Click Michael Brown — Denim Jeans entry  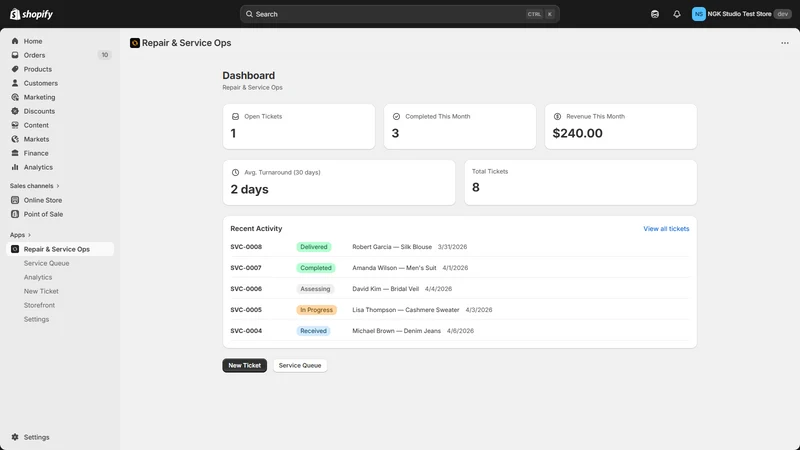click(396, 331)
